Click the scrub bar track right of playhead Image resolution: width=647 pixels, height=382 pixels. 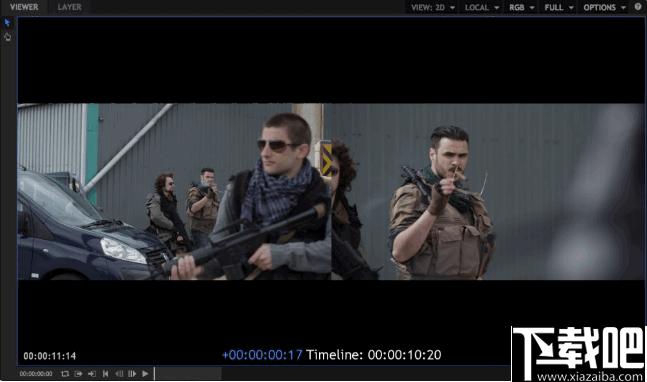332,374
